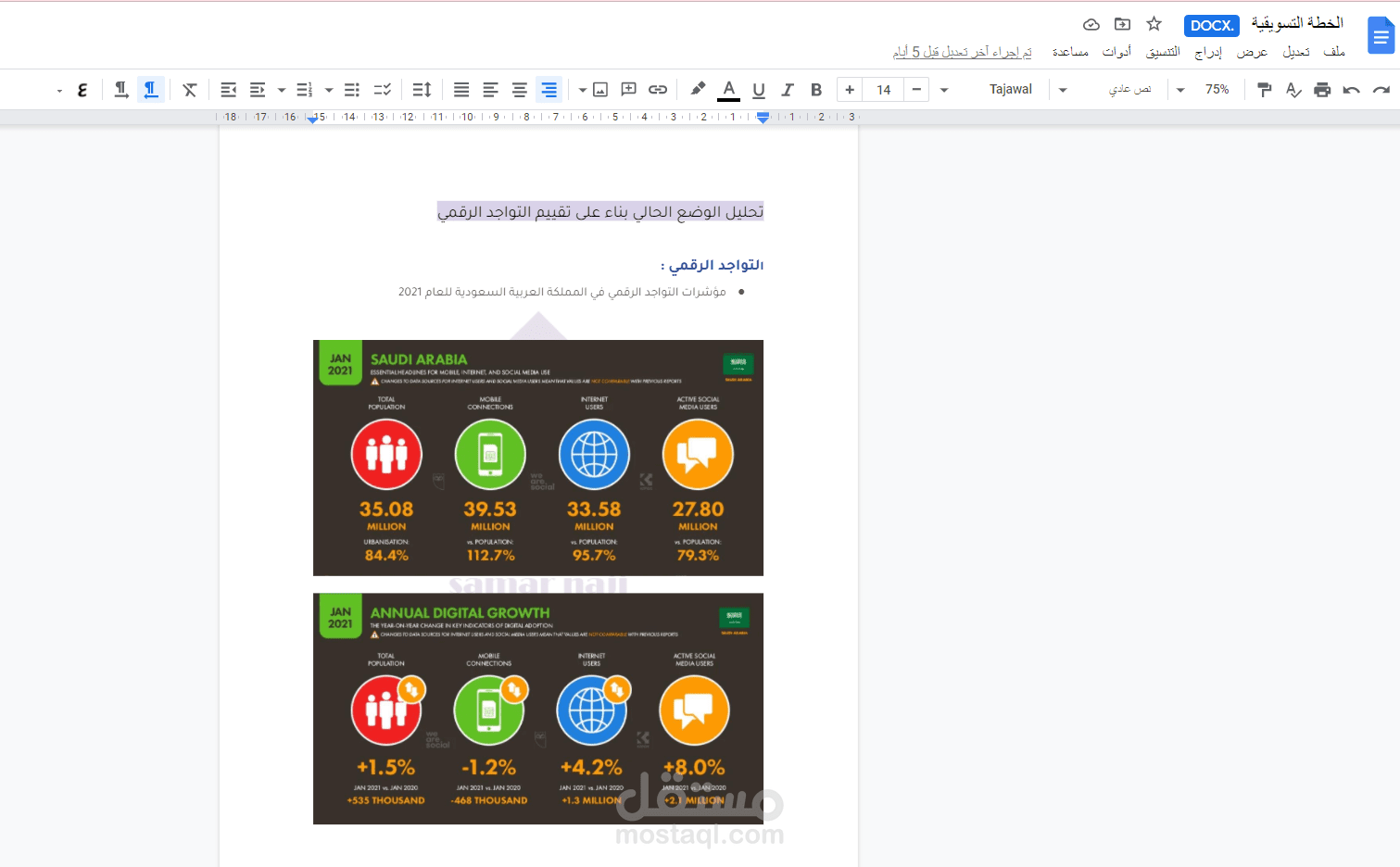The height and width of the screenshot is (867, 1400).
Task: Select the highlighter pen tool
Action: [698, 90]
